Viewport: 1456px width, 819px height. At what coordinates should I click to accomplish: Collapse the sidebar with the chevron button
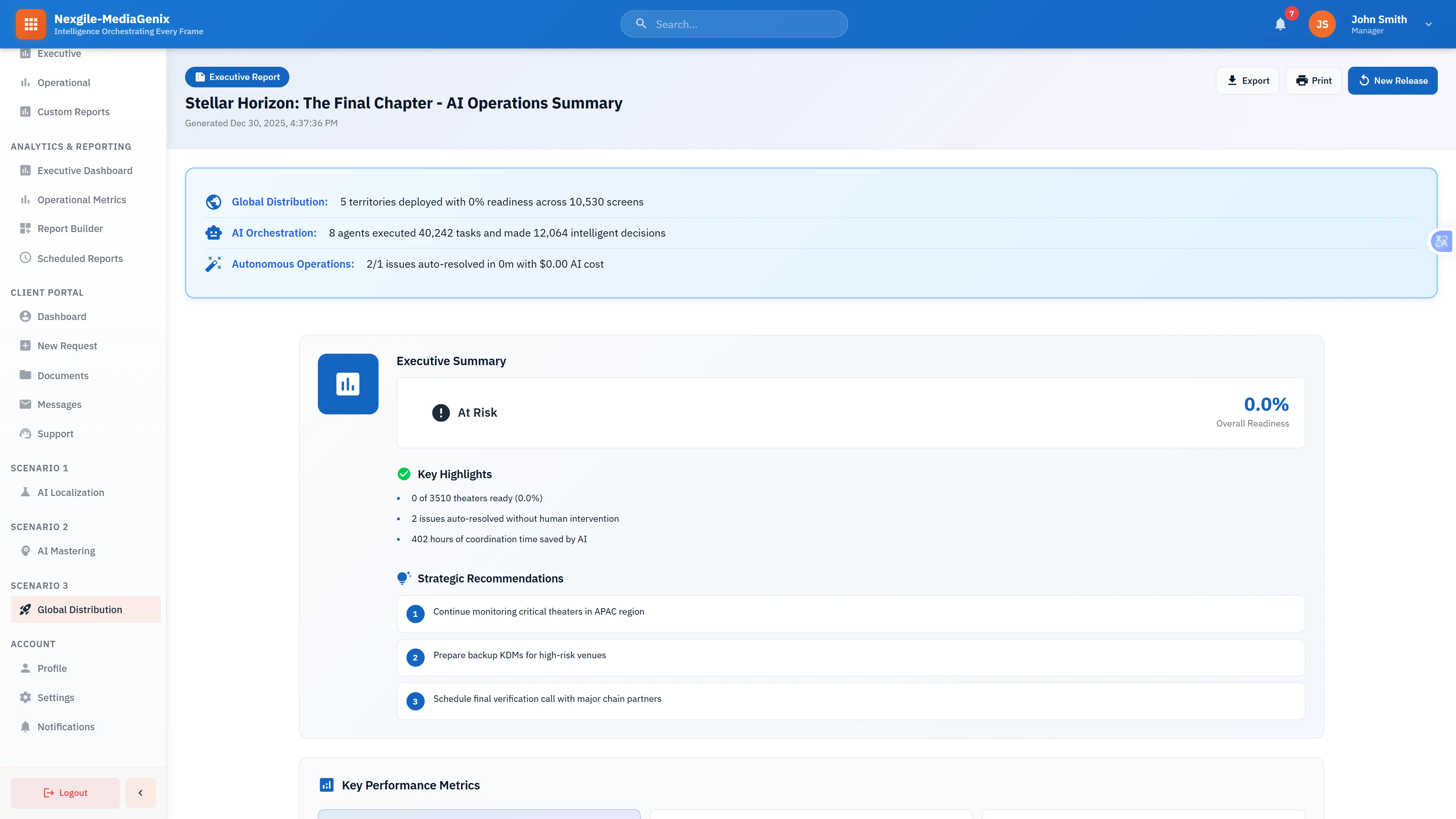pos(140,792)
